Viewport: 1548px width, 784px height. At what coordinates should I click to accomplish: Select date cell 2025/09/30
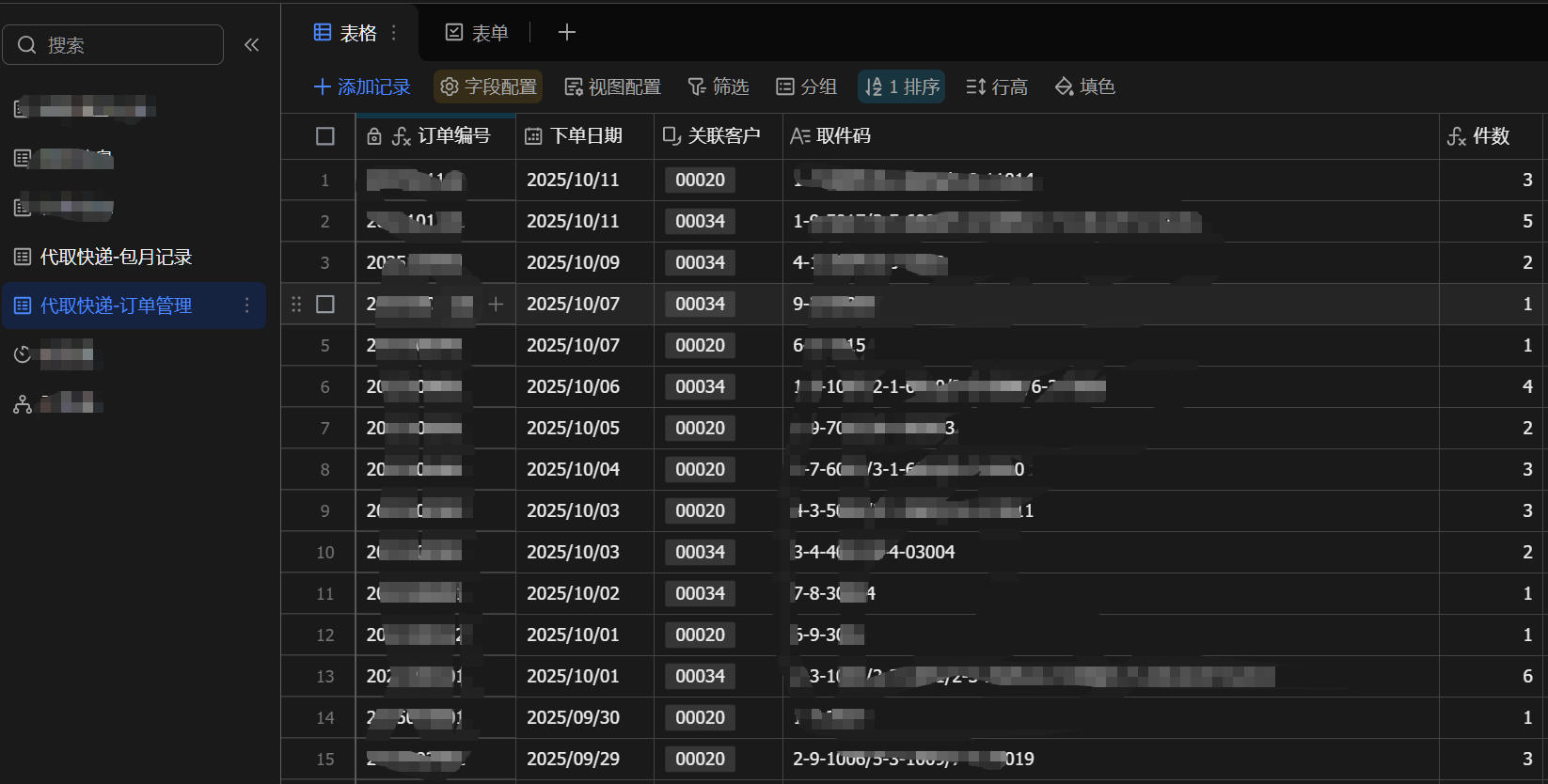tap(585, 718)
